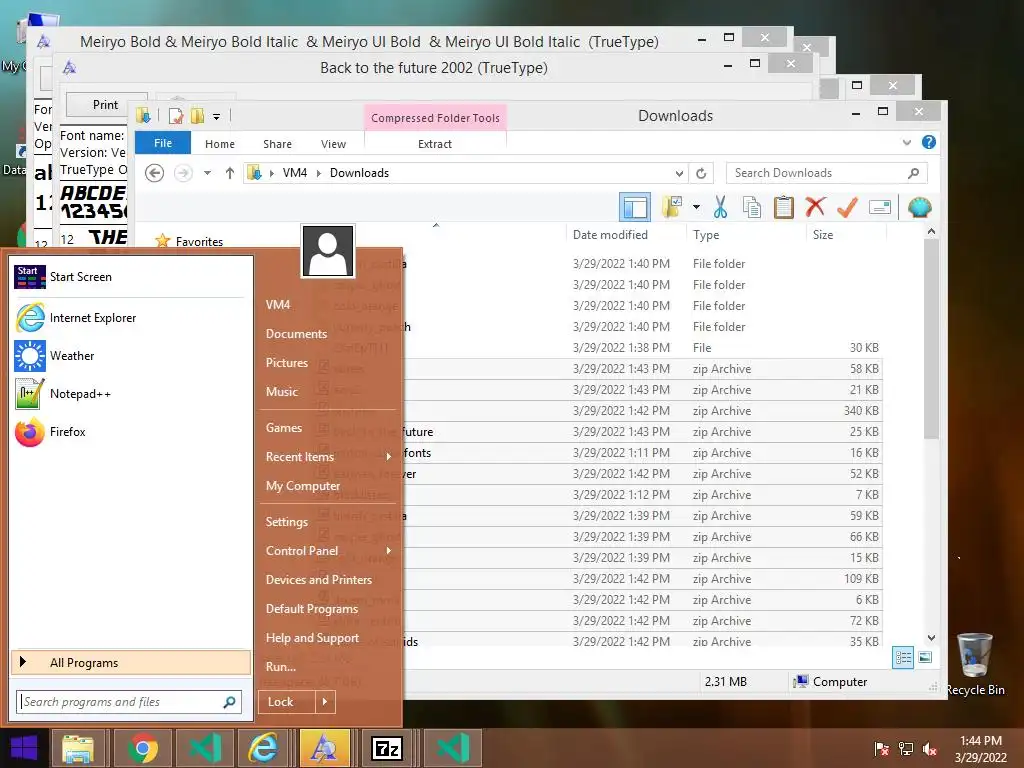Click the scrollbar down arrow in file list
Viewport: 1024px width, 768px height.
click(931, 637)
